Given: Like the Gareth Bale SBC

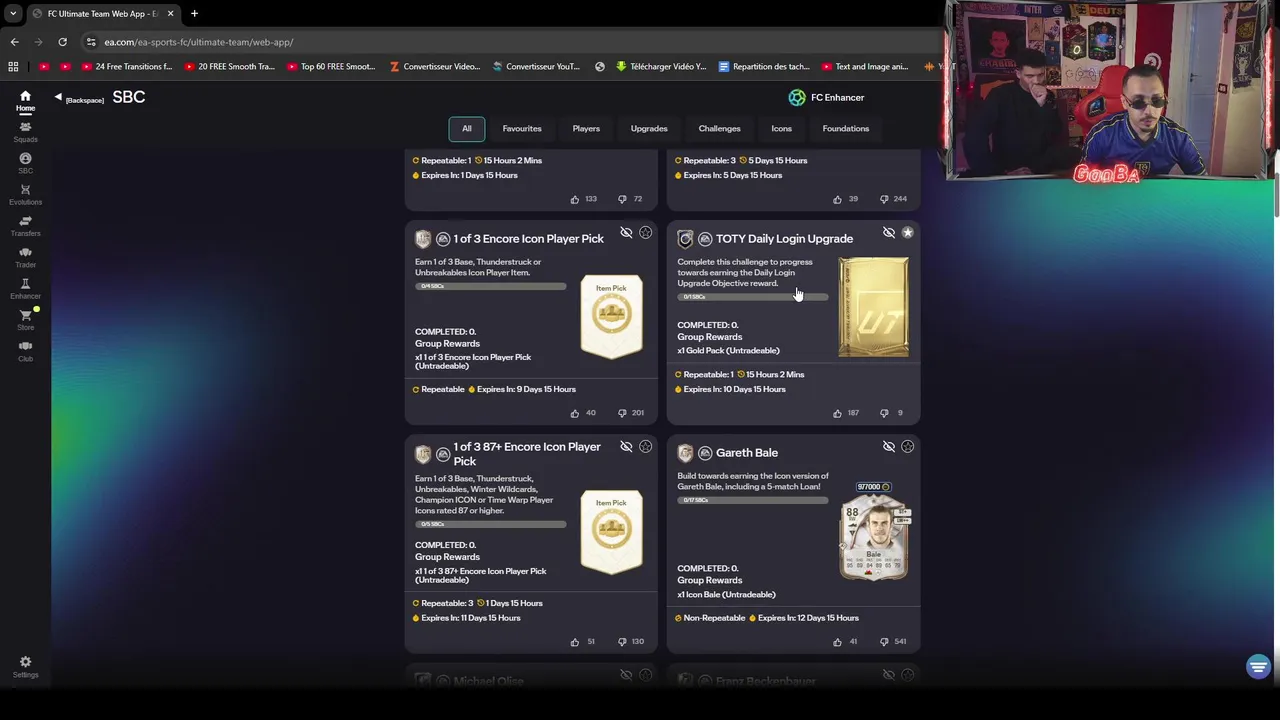Looking at the screenshot, I should click(837, 641).
